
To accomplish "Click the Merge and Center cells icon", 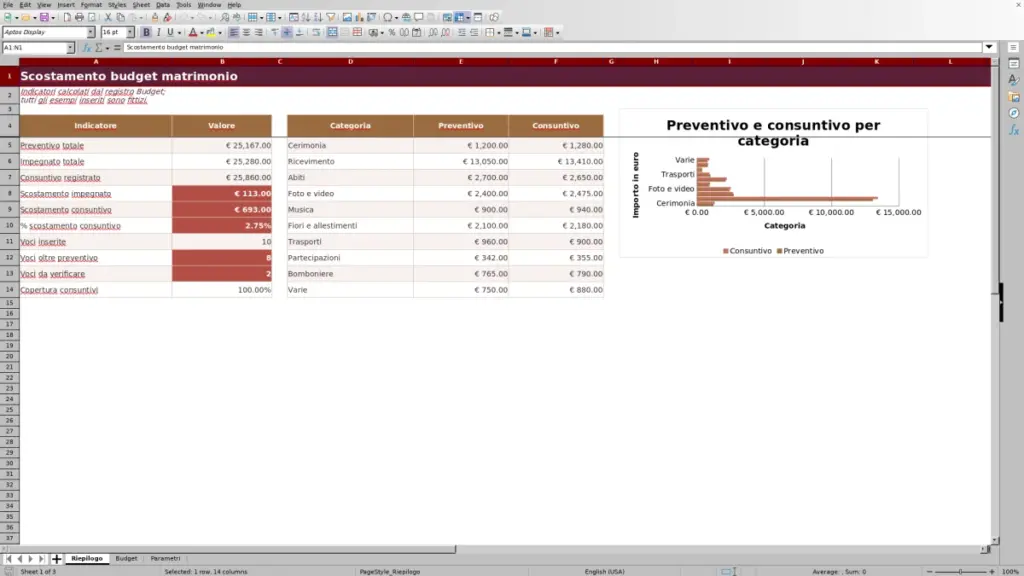I will point(332,33).
